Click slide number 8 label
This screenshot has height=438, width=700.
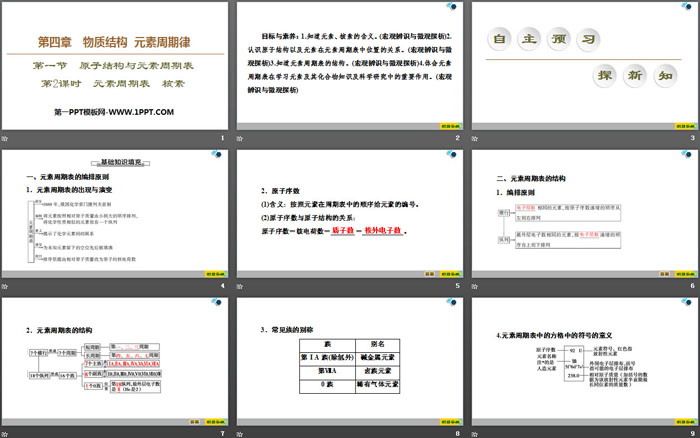[457, 434]
